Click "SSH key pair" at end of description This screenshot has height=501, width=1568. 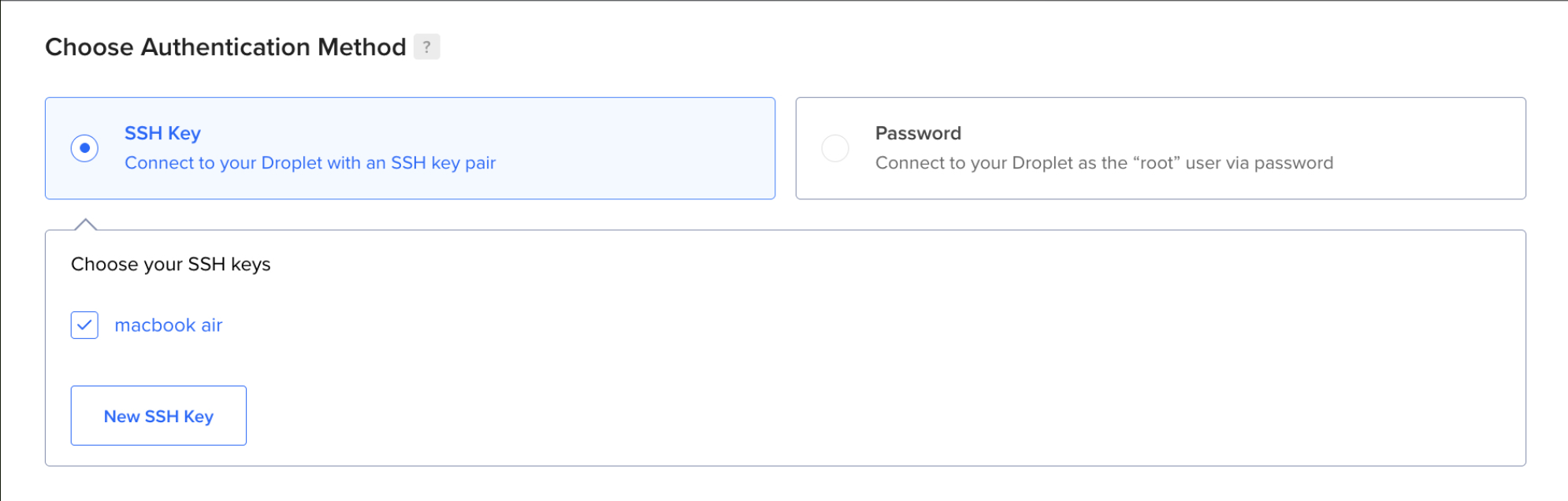click(443, 163)
